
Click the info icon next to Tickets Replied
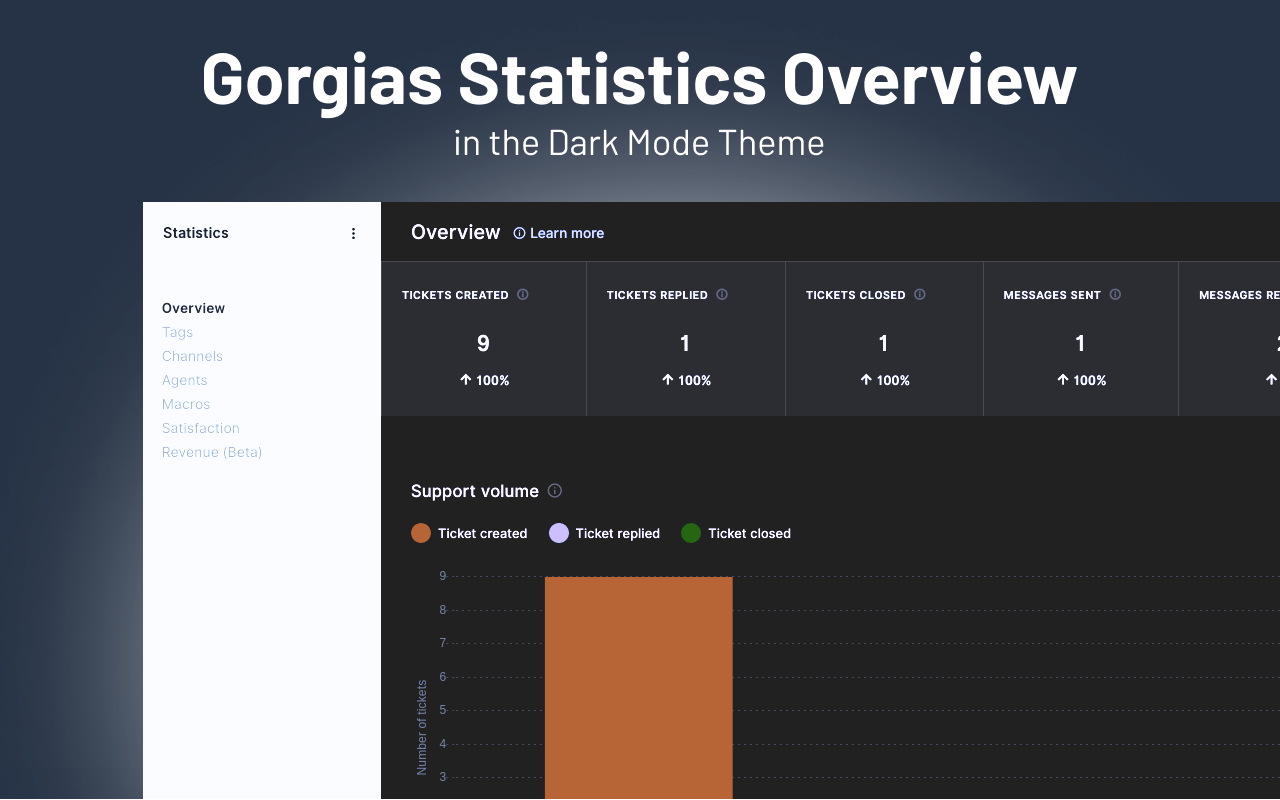pyautogui.click(x=722, y=294)
